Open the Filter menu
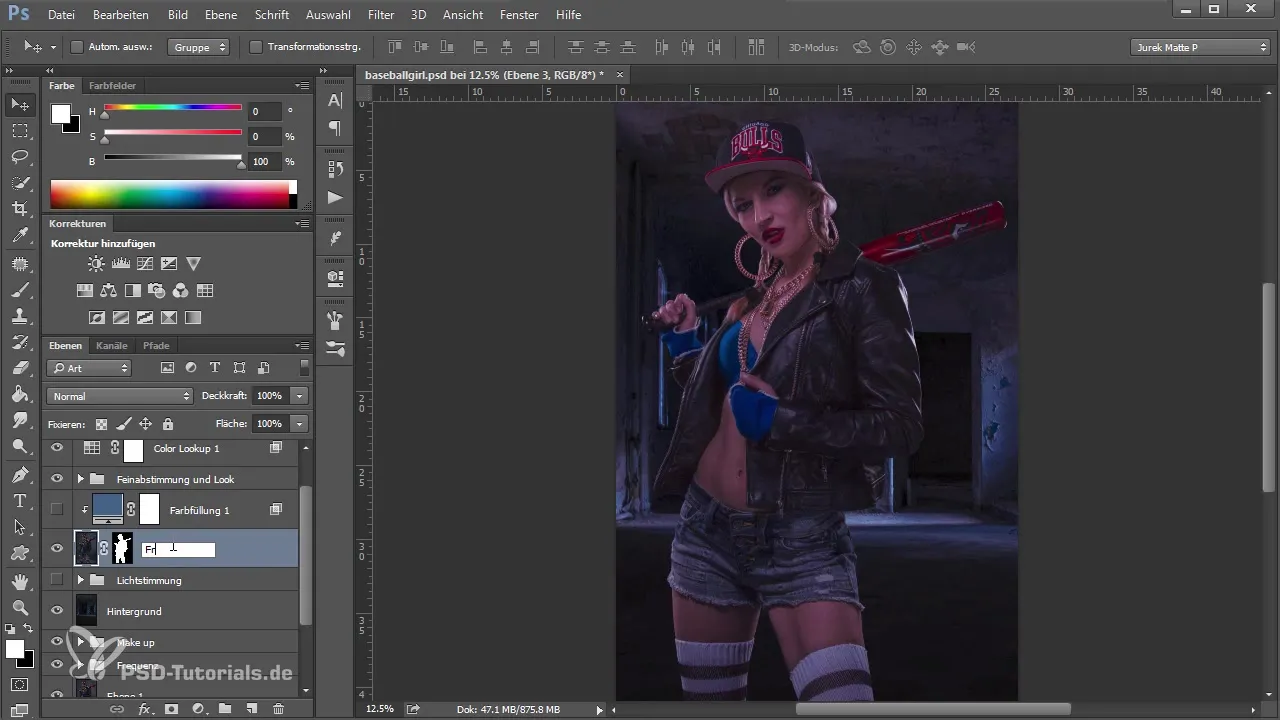This screenshot has height=720, width=1280. click(x=380, y=15)
